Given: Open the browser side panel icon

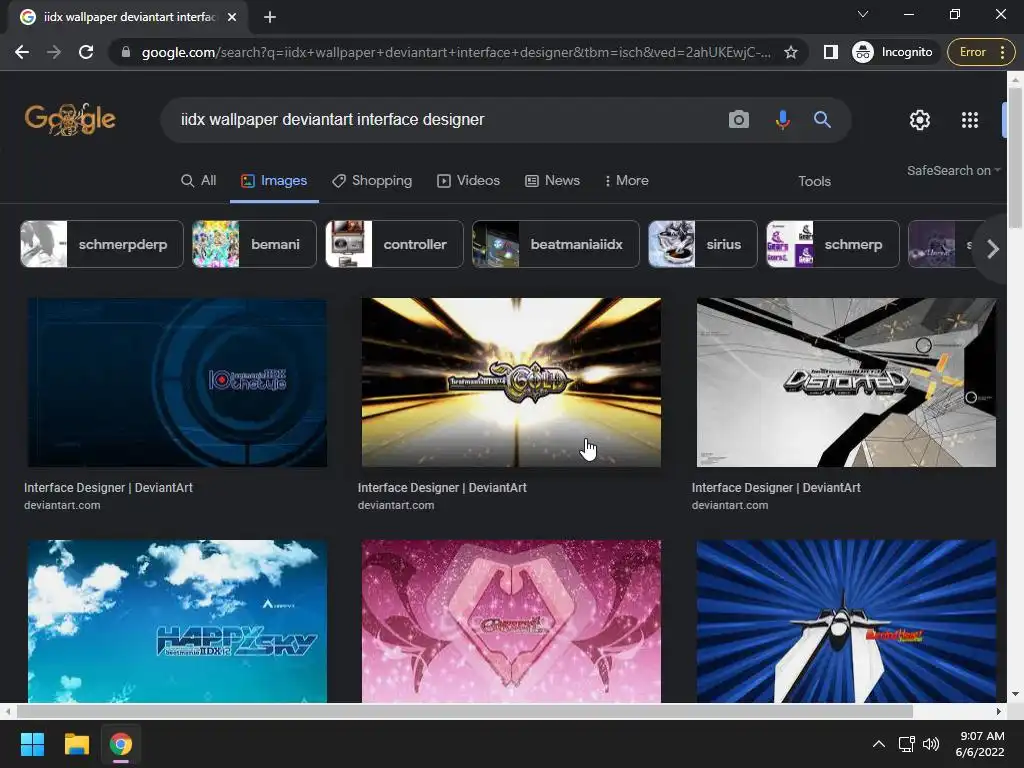Looking at the screenshot, I should coord(830,52).
